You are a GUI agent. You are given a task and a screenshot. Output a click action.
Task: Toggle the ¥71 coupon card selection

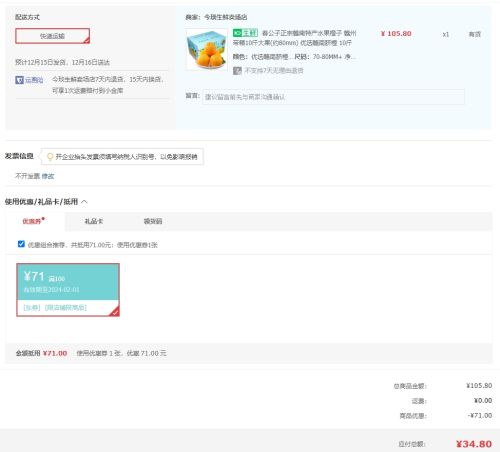point(68,290)
